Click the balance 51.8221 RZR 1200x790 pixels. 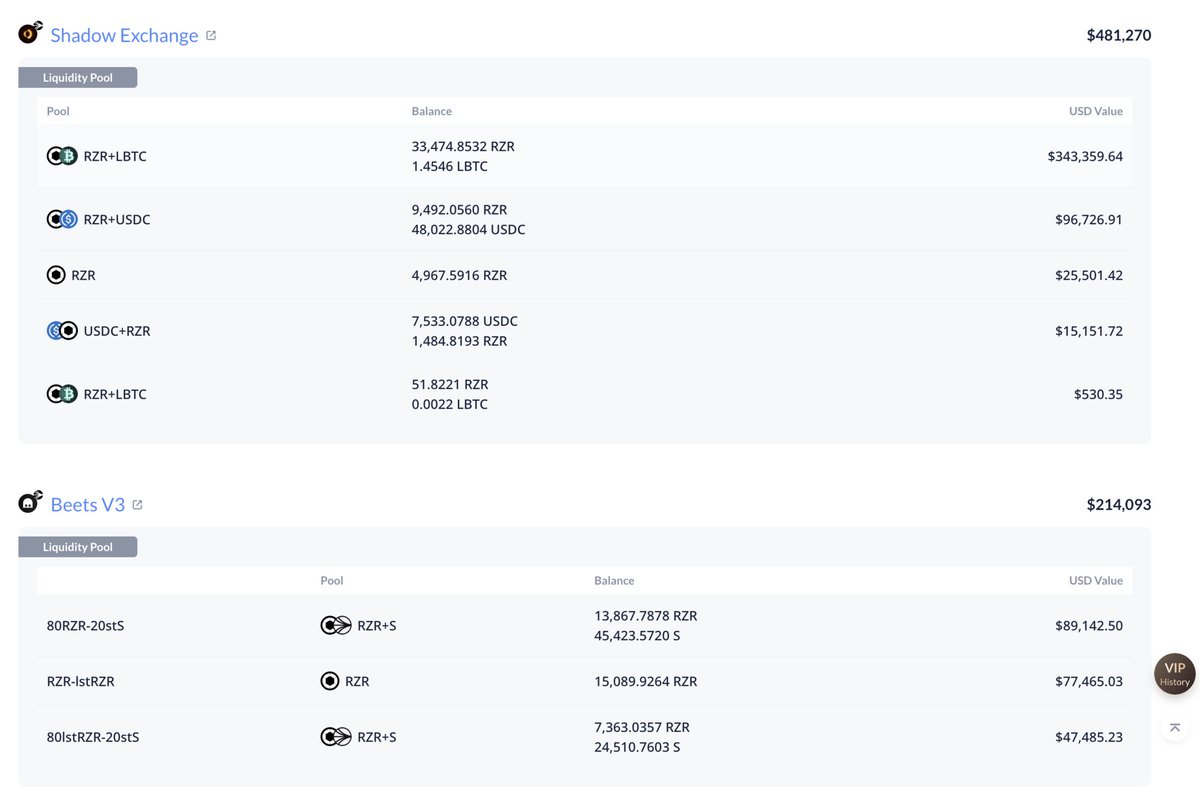pos(450,384)
